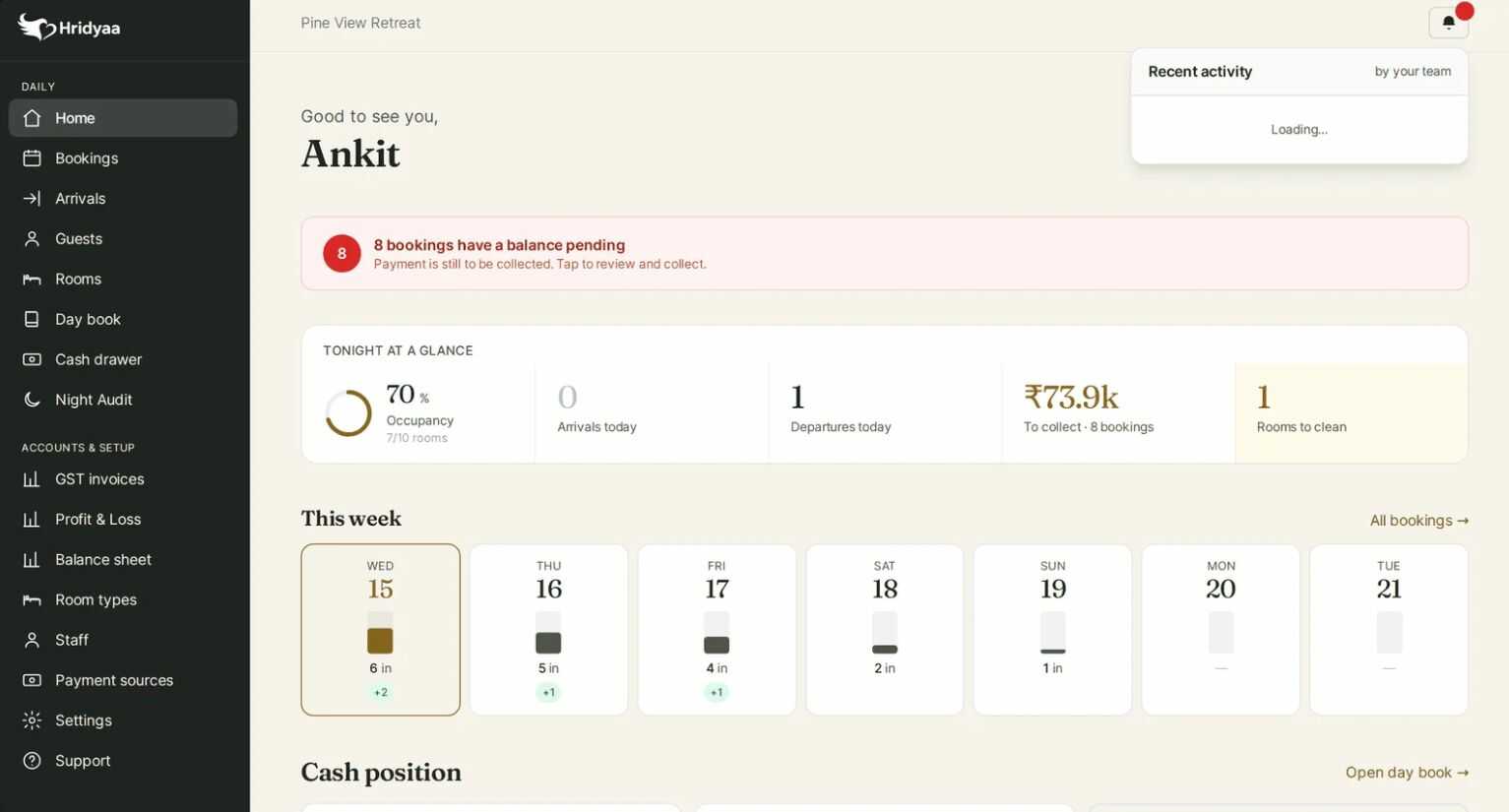Screen dimensions: 1509x812
Task: Follow the All bookings link
Action: point(1418,521)
